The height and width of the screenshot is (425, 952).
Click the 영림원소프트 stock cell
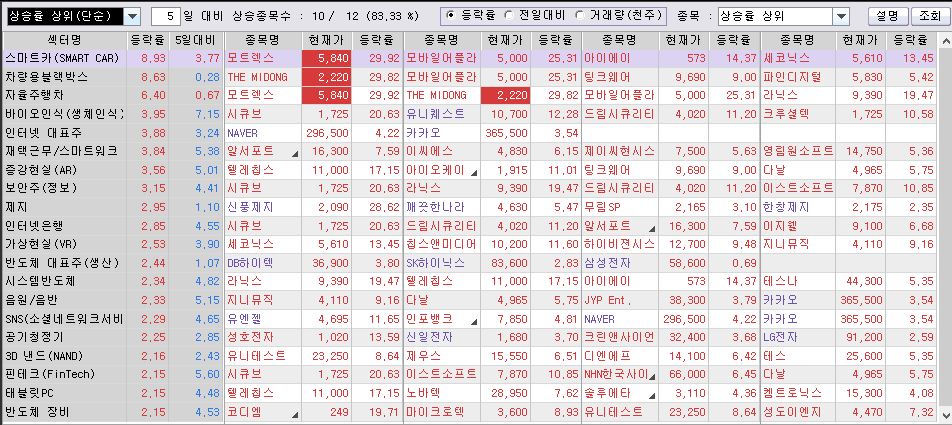coord(798,151)
